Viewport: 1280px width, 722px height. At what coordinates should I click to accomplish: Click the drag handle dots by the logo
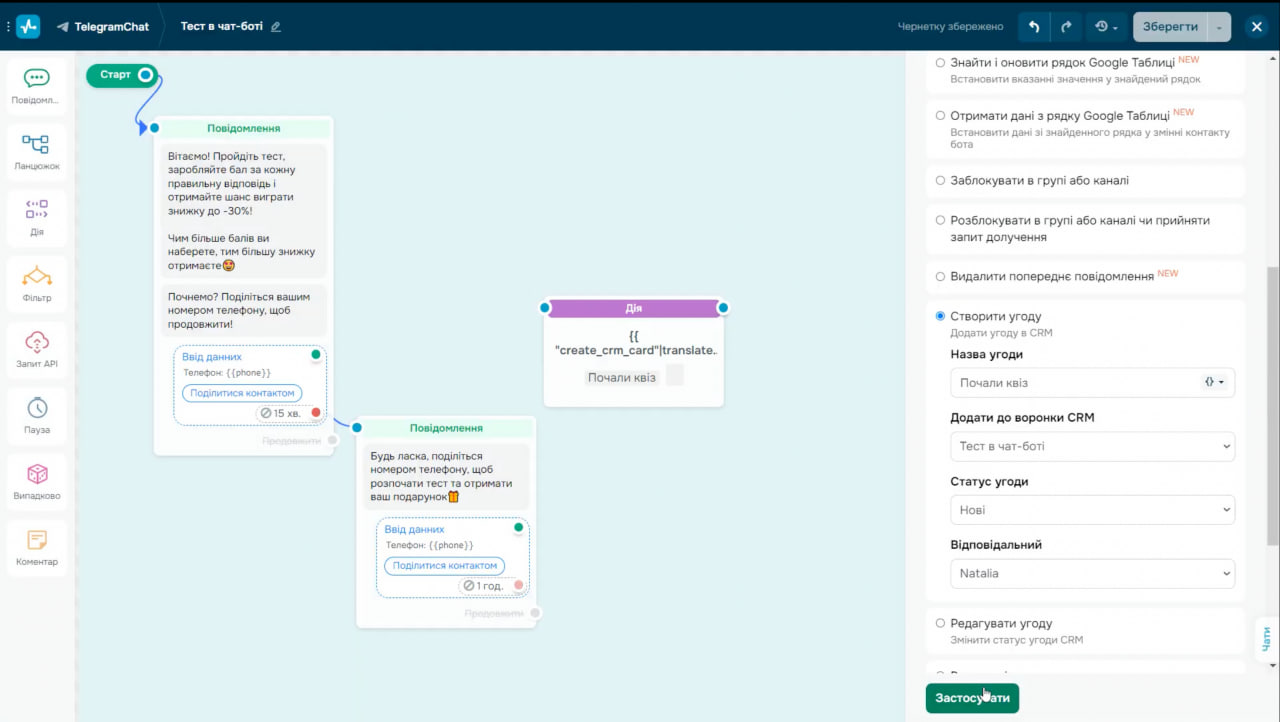coord(8,27)
